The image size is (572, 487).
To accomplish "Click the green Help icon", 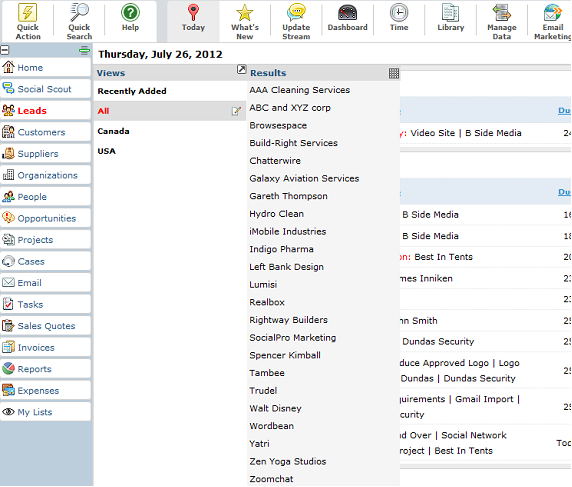I will (x=130, y=12).
